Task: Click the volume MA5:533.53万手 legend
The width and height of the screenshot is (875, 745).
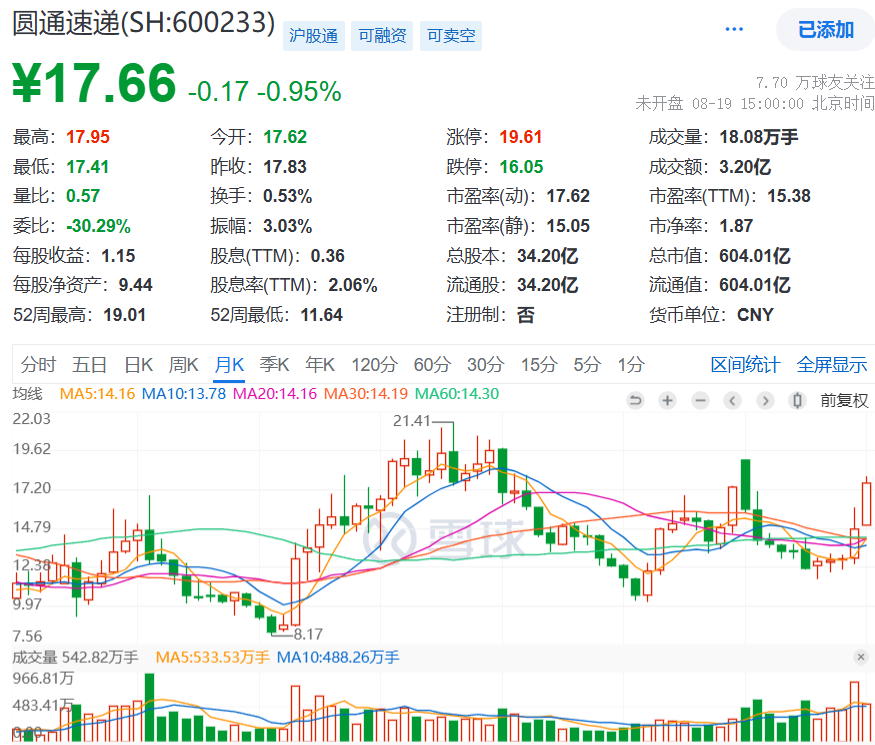Action: (213, 657)
